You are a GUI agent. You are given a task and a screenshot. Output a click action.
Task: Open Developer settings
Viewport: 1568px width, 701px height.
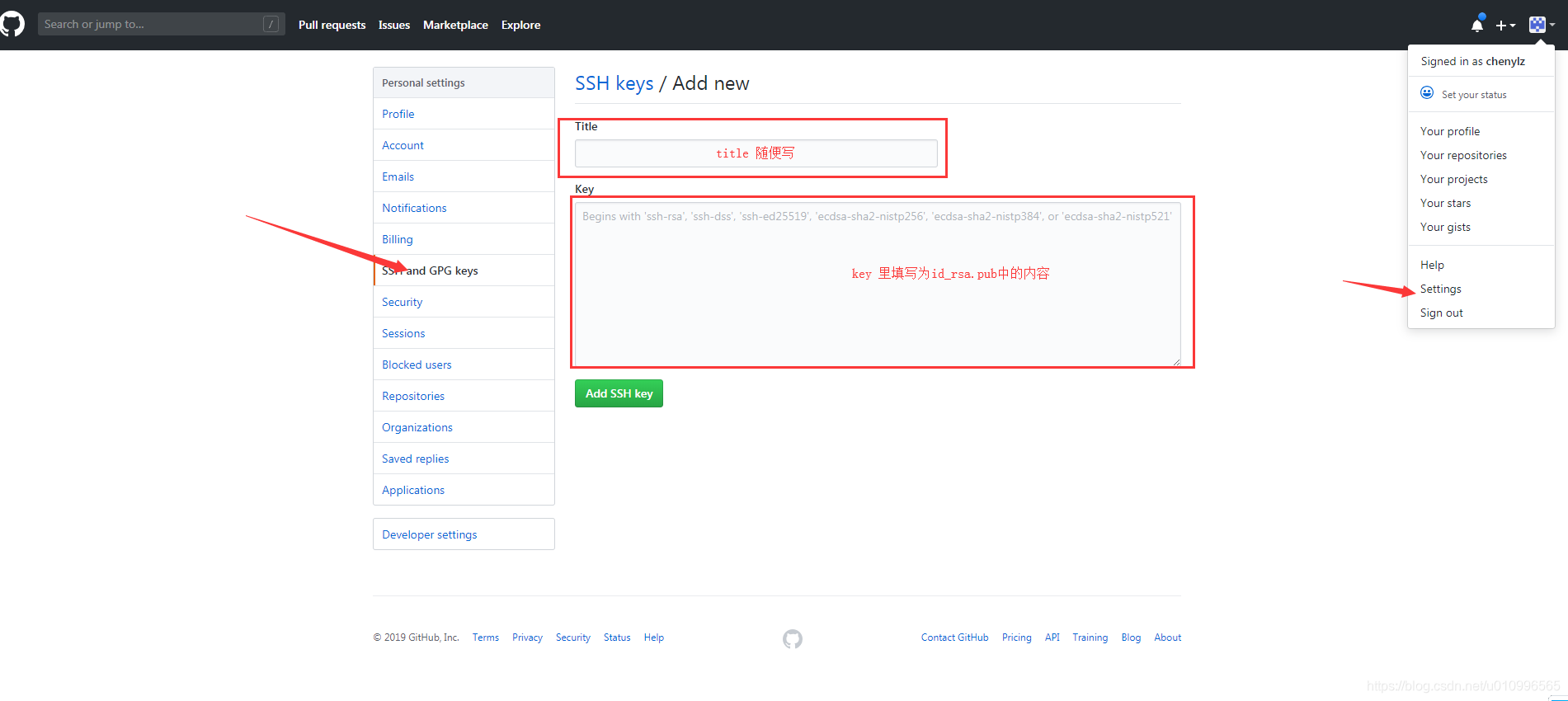pyautogui.click(x=464, y=534)
